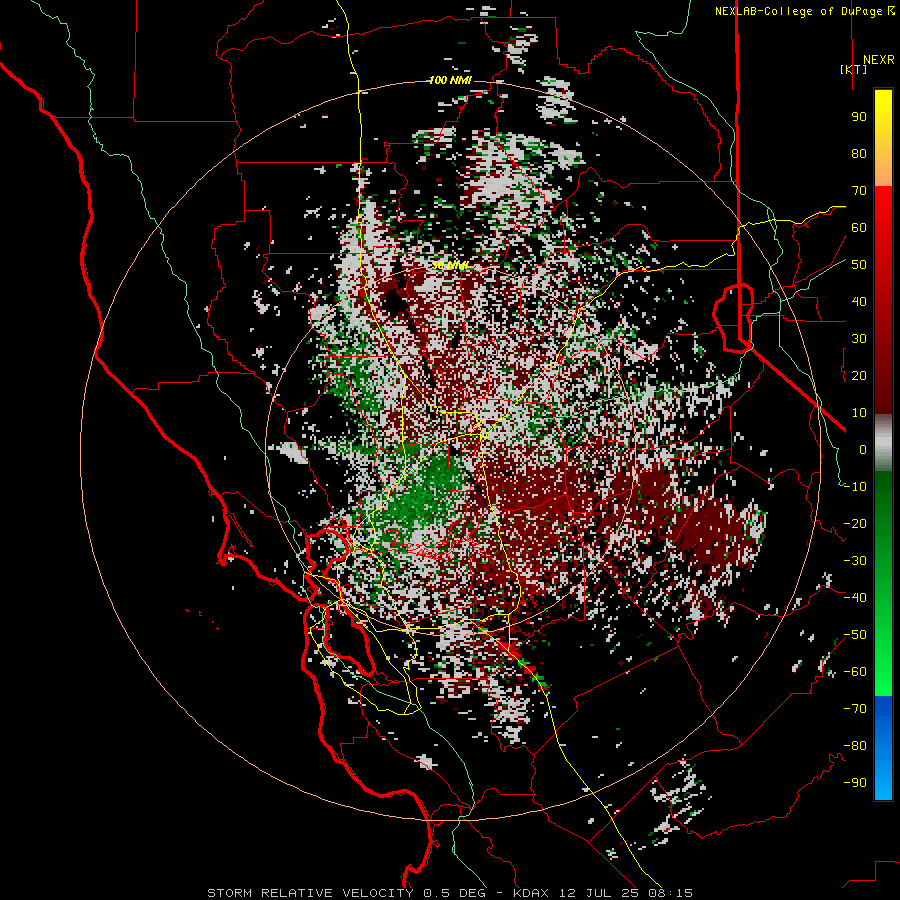Viewport: 900px width, 900px height.
Task: Click the -90 scale label
Action: click(855, 783)
